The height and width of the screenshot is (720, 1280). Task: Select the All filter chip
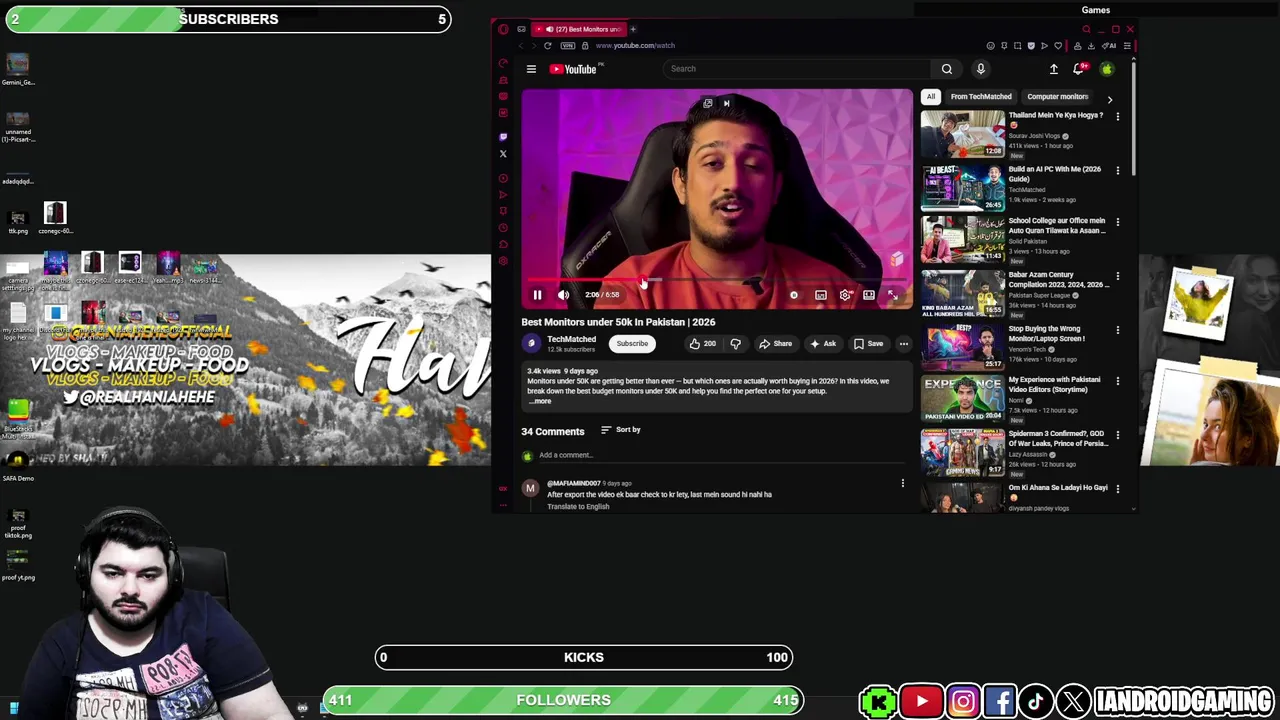click(931, 97)
